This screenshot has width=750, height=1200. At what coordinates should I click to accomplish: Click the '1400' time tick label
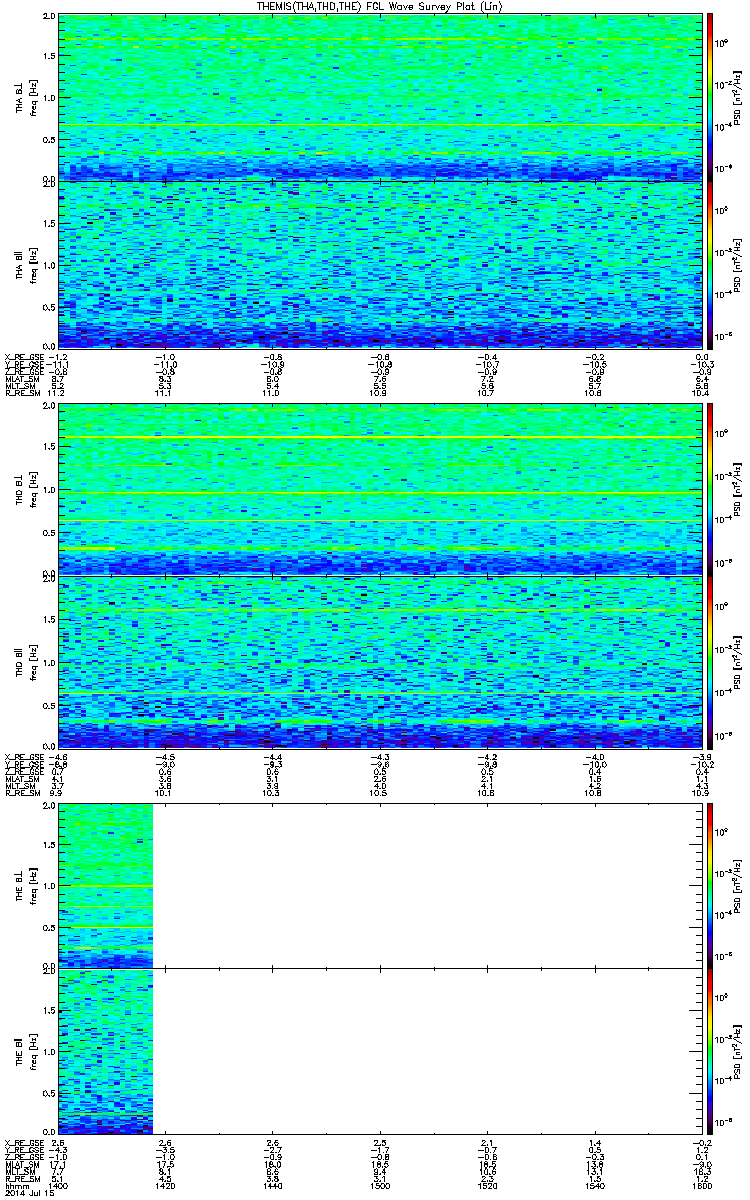(60, 1185)
